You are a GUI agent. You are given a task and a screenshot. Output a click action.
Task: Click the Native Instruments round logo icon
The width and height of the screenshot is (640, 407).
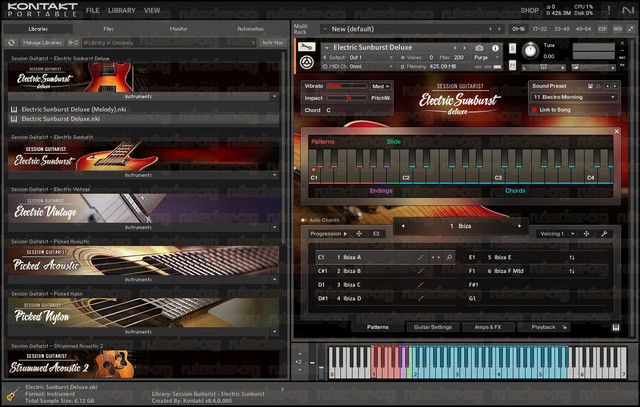[307, 62]
